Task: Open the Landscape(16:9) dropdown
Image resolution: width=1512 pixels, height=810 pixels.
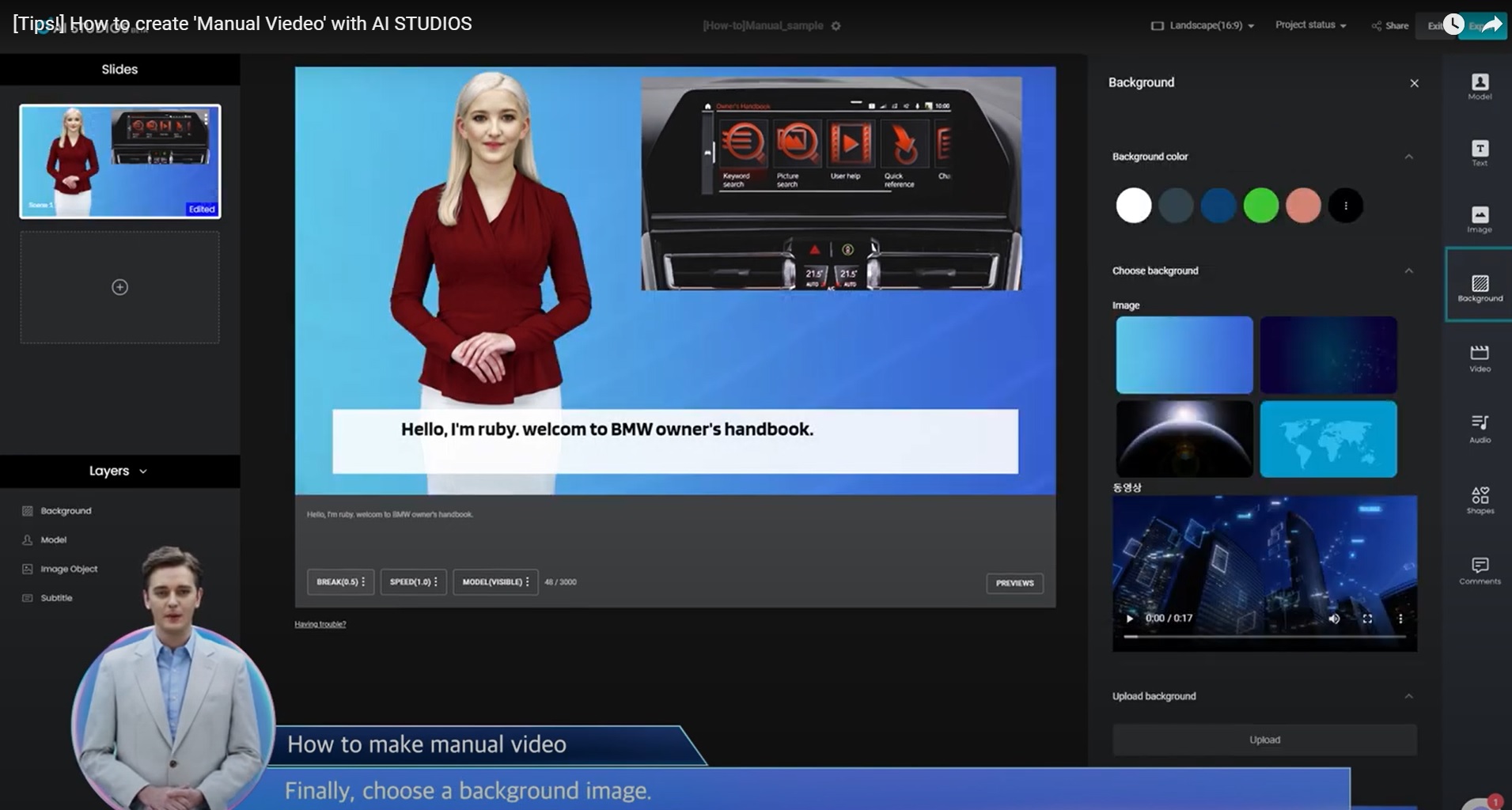Action: [x=1202, y=25]
